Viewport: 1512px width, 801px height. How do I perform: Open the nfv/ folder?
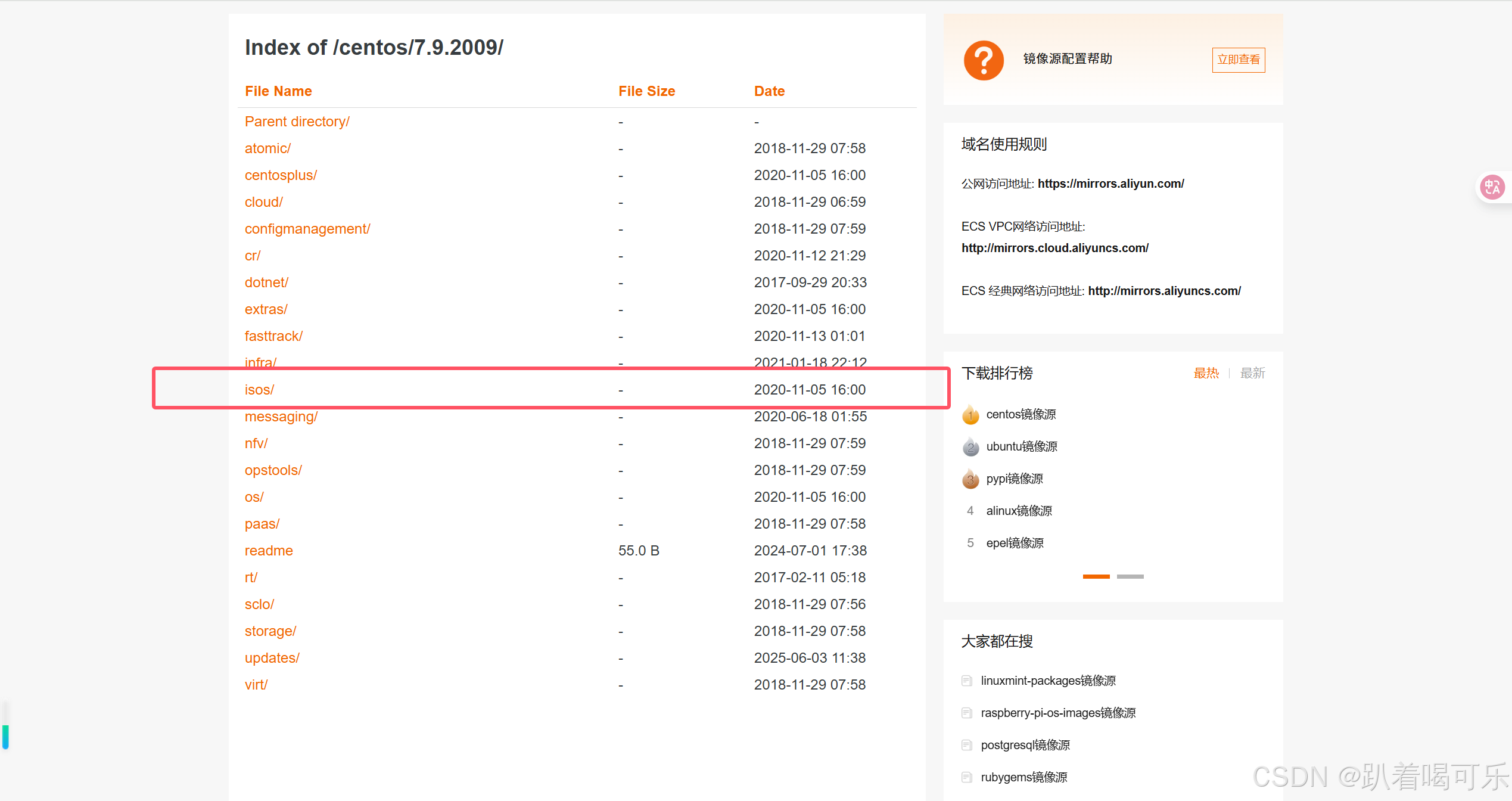[256, 443]
